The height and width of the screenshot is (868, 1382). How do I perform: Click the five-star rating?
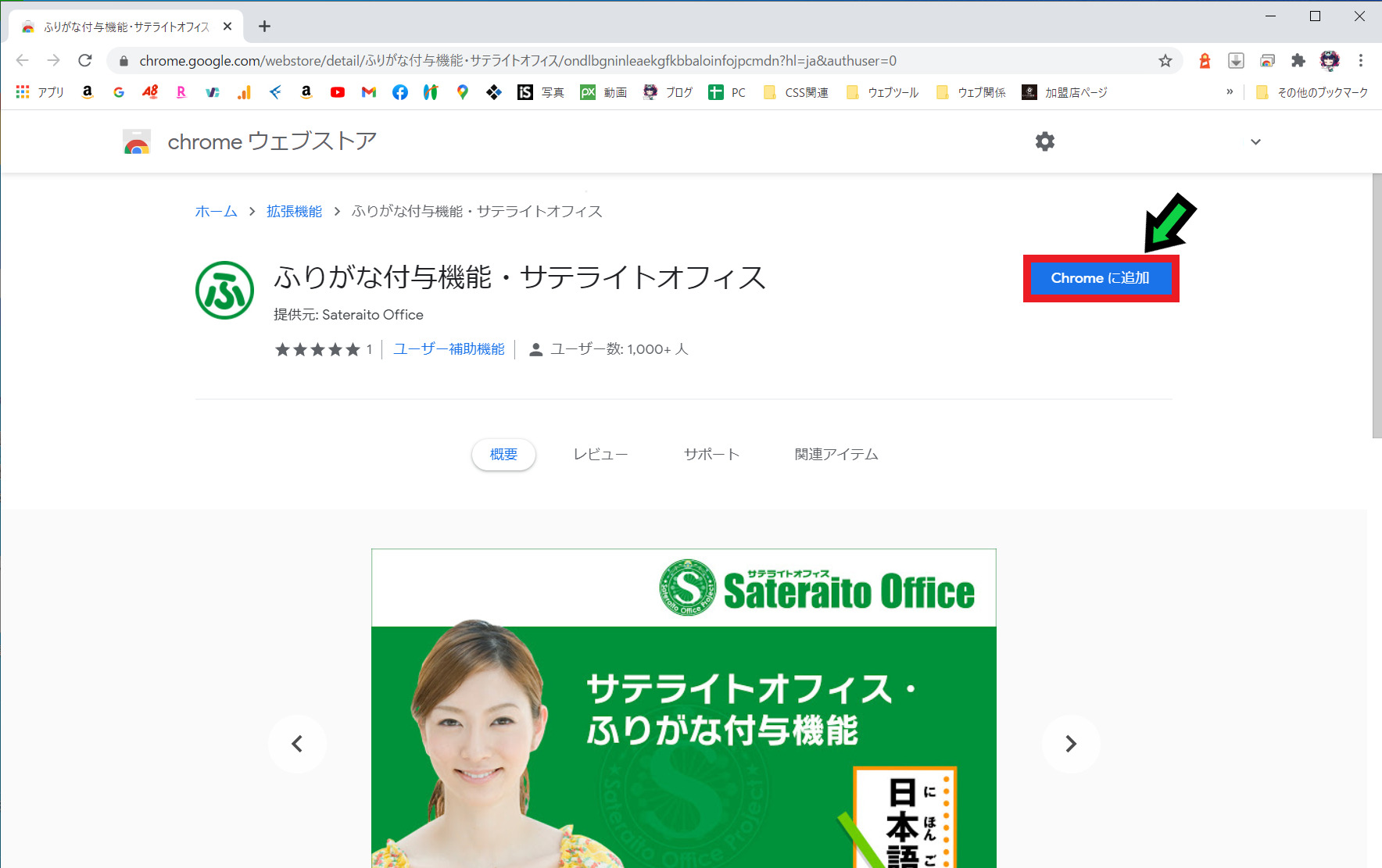(317, 349)
